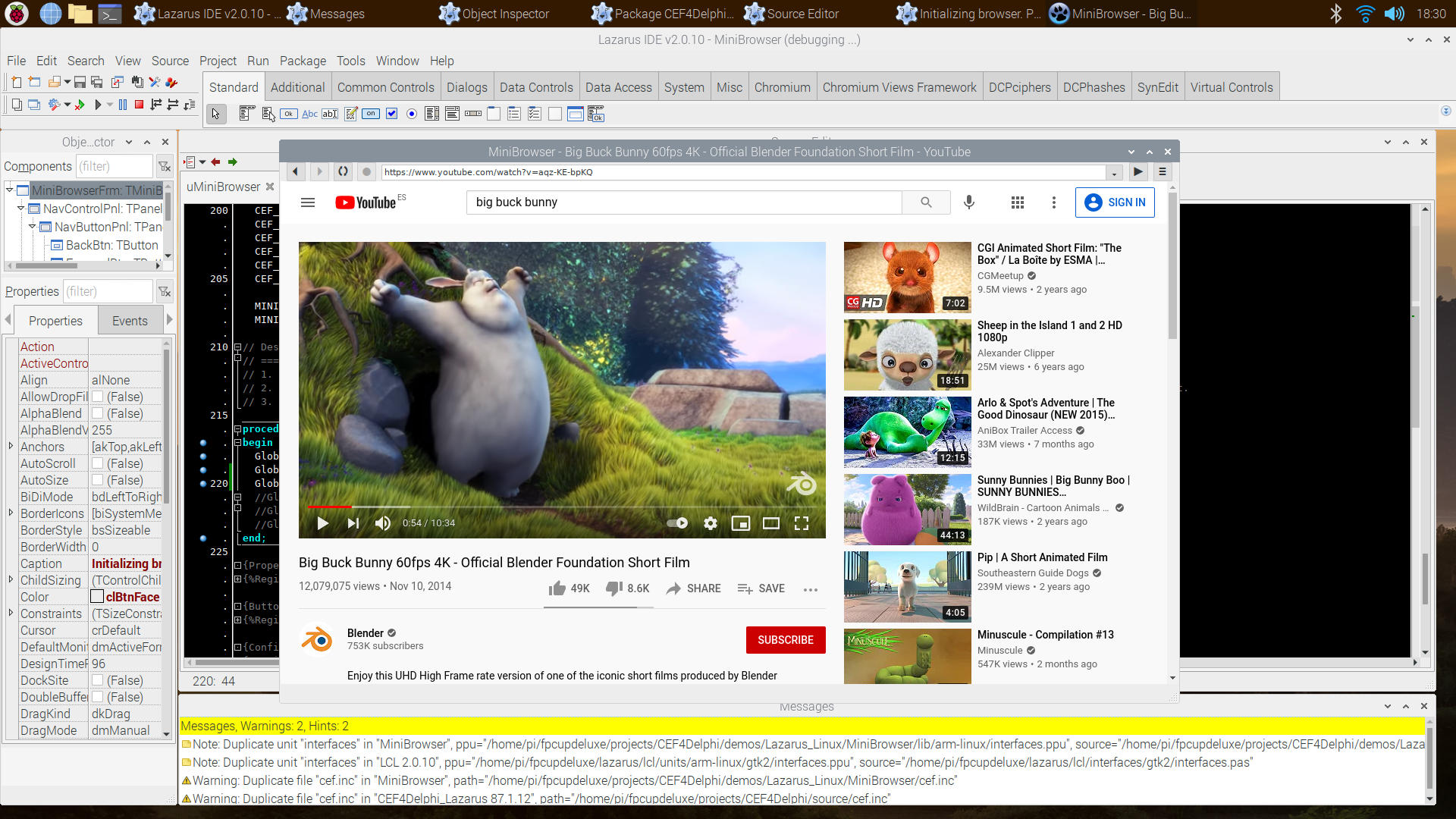Click YouTube voice search microphone
The height and width of the screenshot is (819, 1456).
coord(969,202)
